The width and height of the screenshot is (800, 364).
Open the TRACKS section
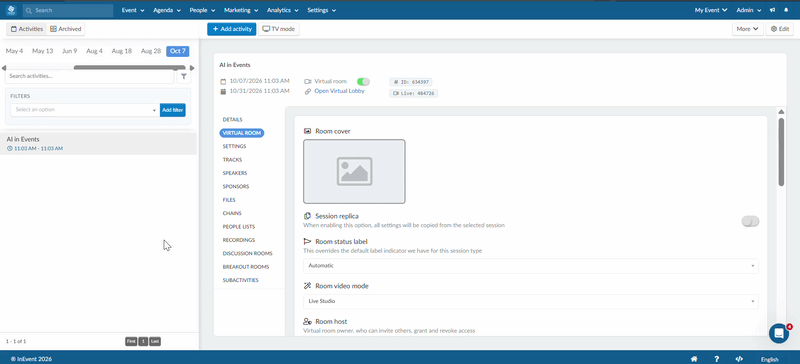(x=232, y=160)
